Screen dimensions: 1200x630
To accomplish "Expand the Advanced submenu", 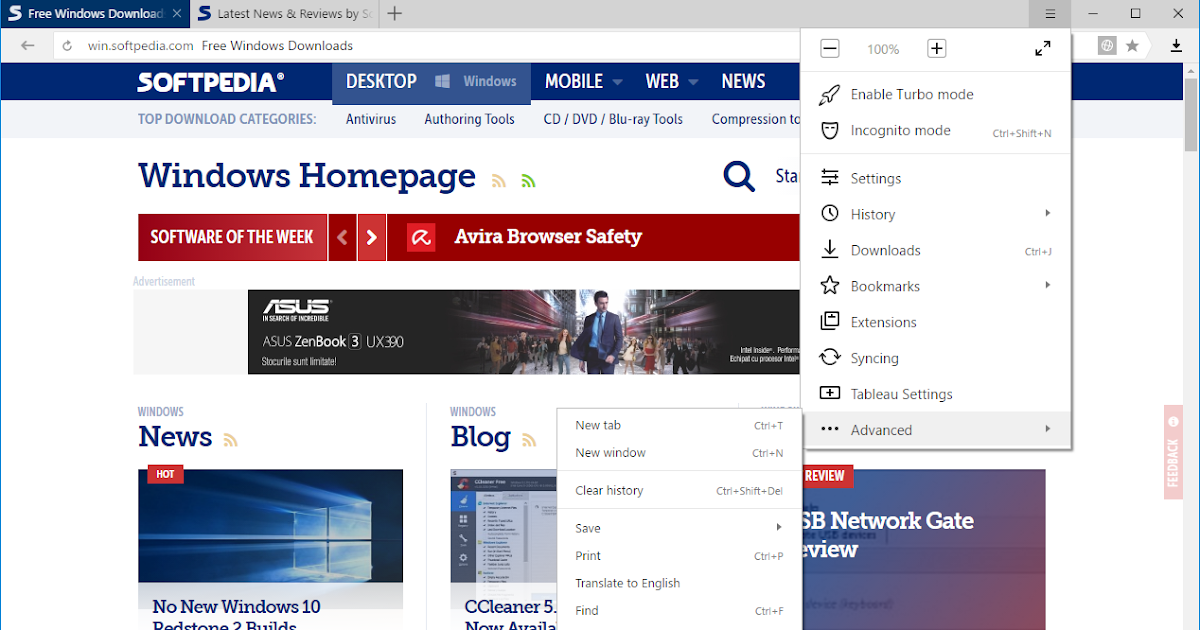I will (936, 430).
